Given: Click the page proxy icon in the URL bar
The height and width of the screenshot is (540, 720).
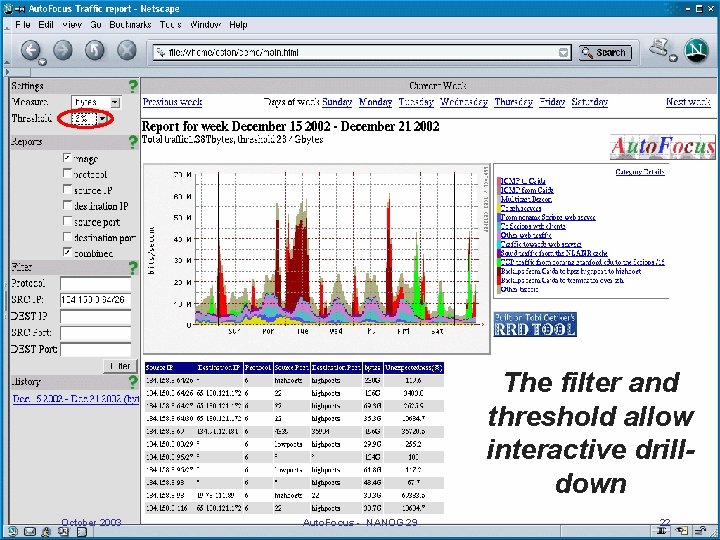Looking at the screenshot, I should (160, 52).
